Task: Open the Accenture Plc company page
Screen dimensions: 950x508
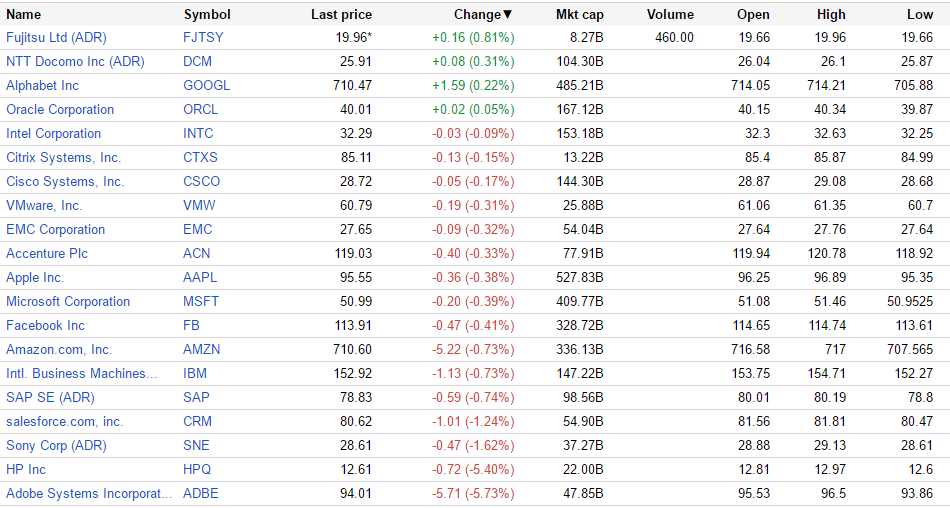Action: click(47, 253)
